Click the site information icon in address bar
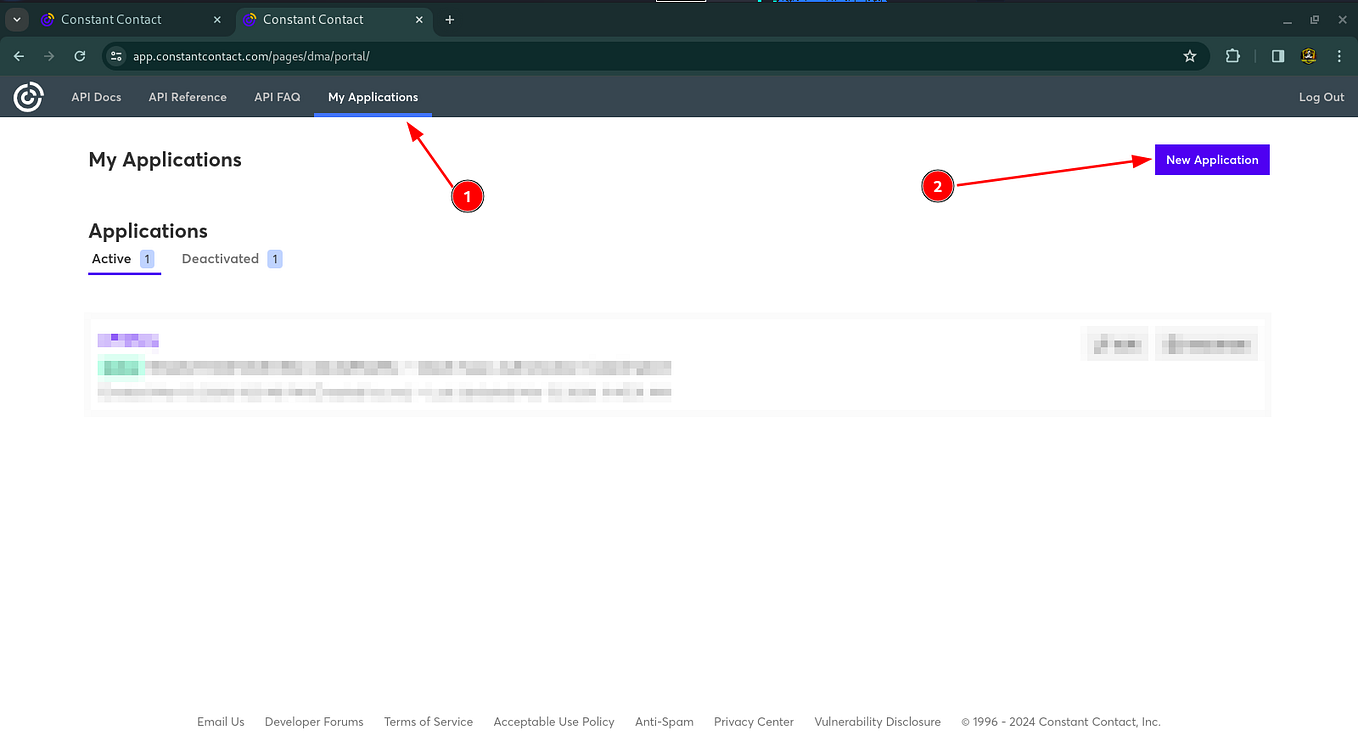 pos(115,56)
